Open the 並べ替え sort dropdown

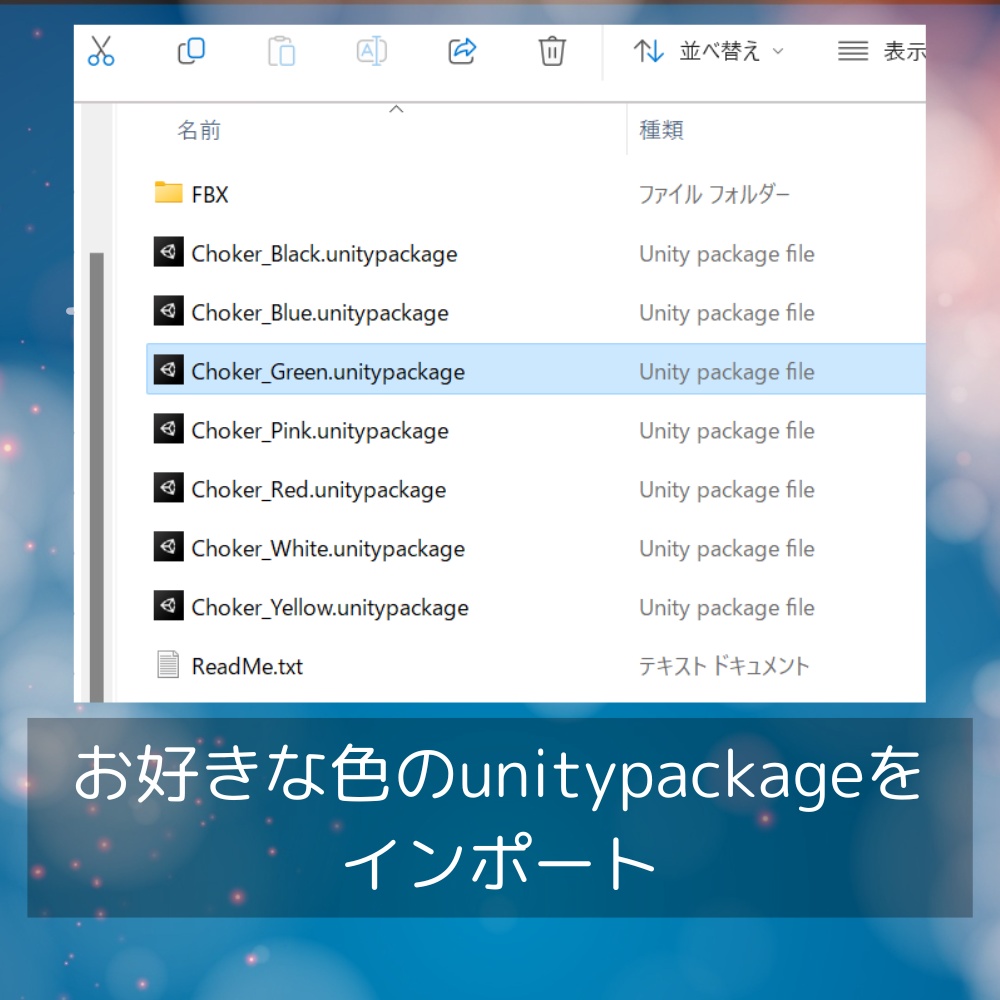[709, 51]
